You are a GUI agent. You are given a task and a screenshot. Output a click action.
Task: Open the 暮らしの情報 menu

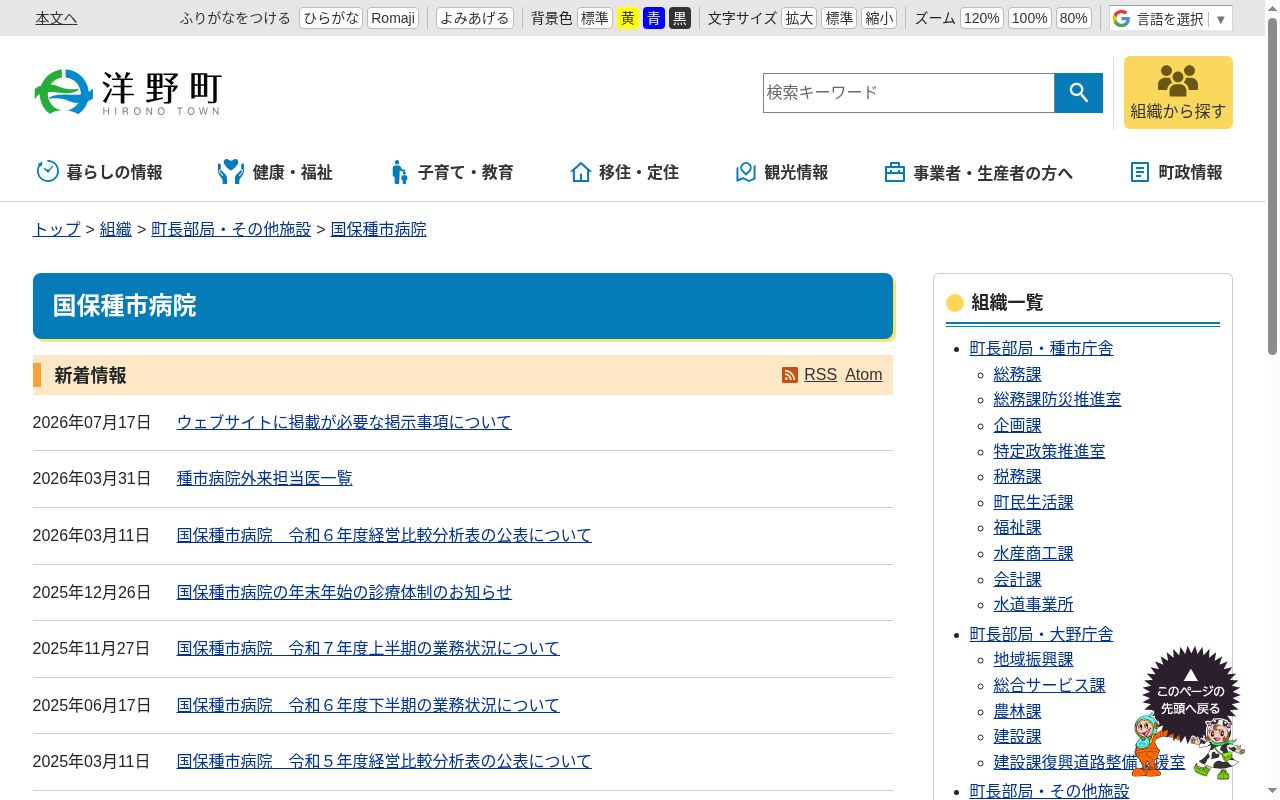point(99,172)
